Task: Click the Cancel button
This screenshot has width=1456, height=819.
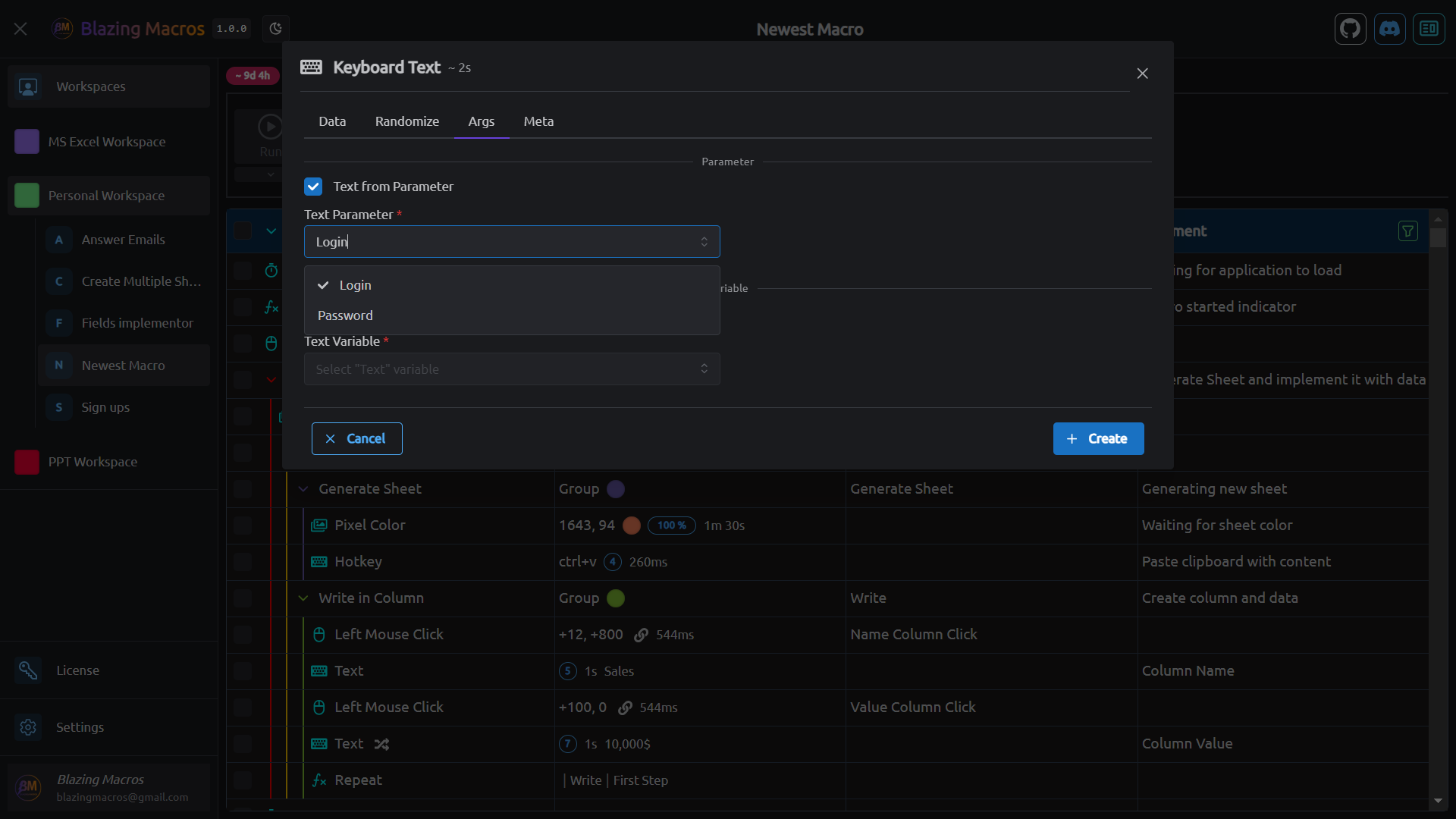Action: [x=357, y=439]
